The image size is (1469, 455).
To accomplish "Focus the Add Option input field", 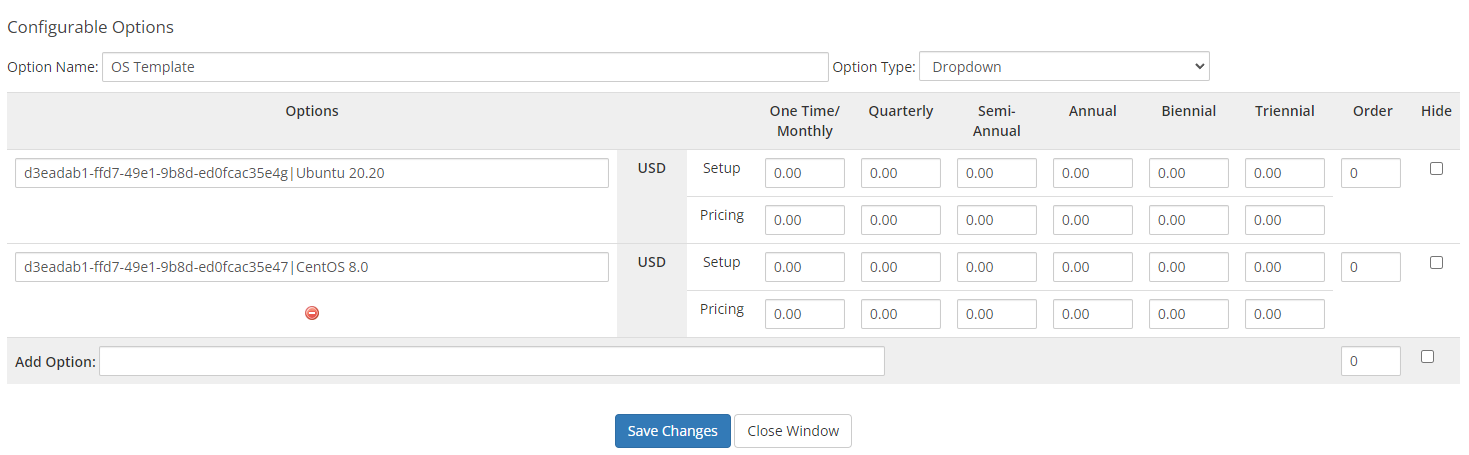I will pyautogui.click(x=491, y=361).
